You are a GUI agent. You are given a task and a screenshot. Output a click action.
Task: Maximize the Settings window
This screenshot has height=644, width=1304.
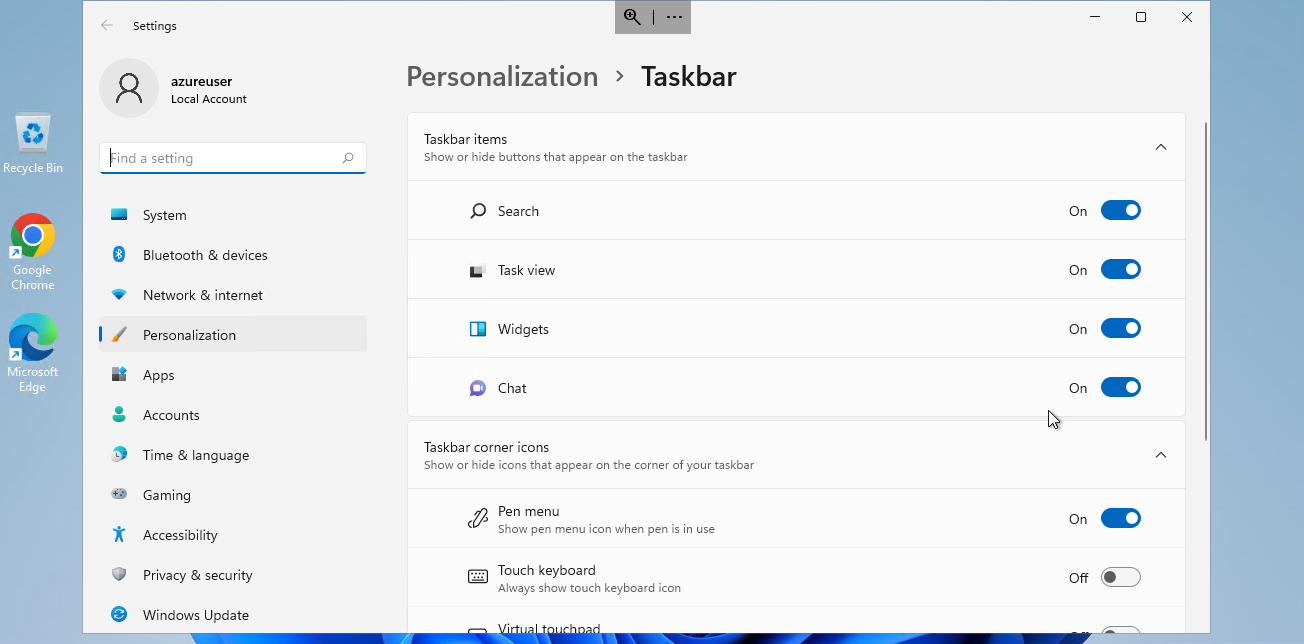click(1141, 17)
